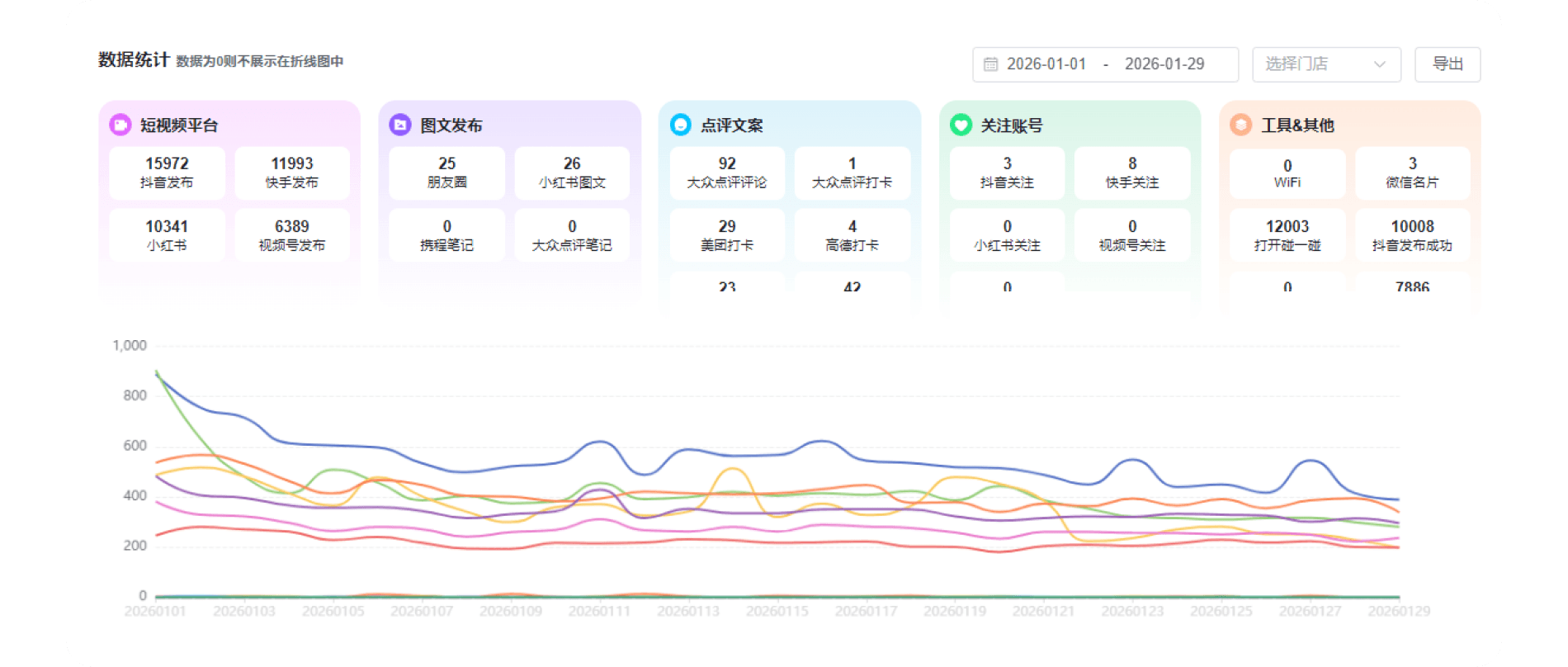Select the 微信名片 stat card
Viewport: 1568px width, 667px height.
[1412, 173]
